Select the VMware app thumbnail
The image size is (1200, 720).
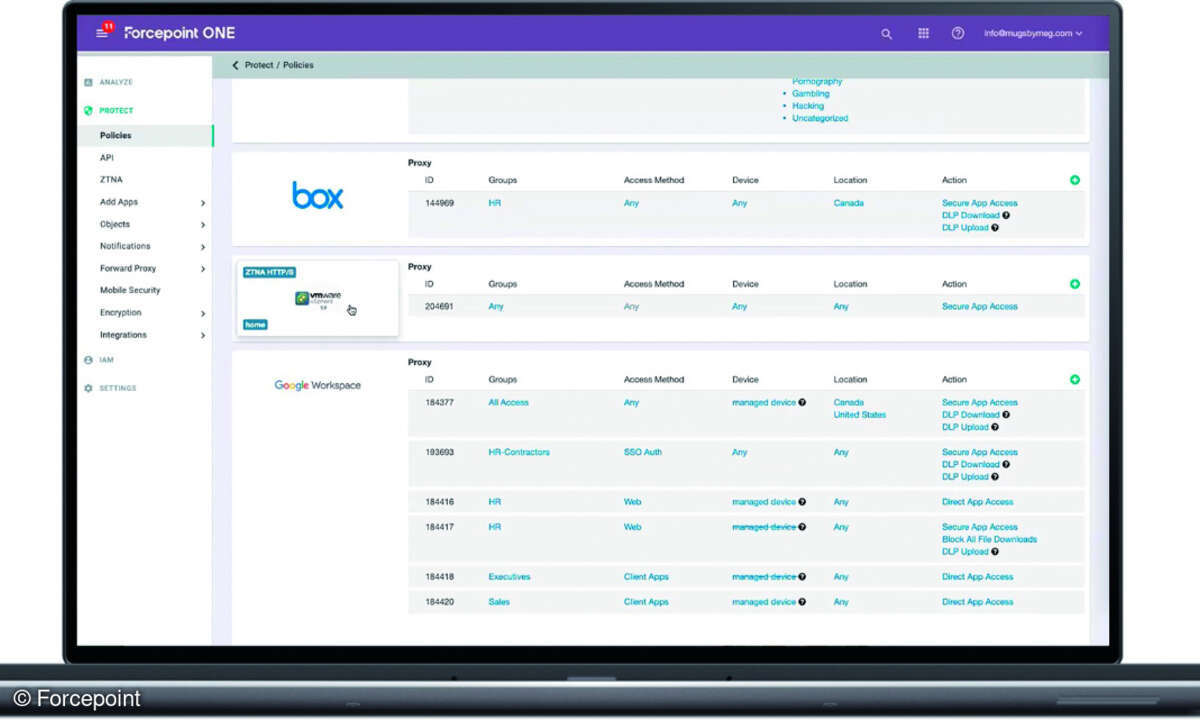[x=318, y=298]
